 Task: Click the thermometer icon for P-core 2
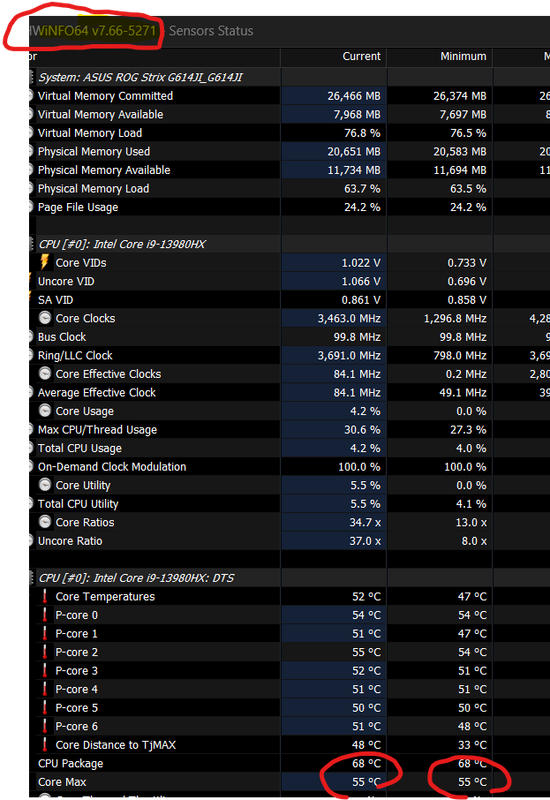[x=44, y=652]
